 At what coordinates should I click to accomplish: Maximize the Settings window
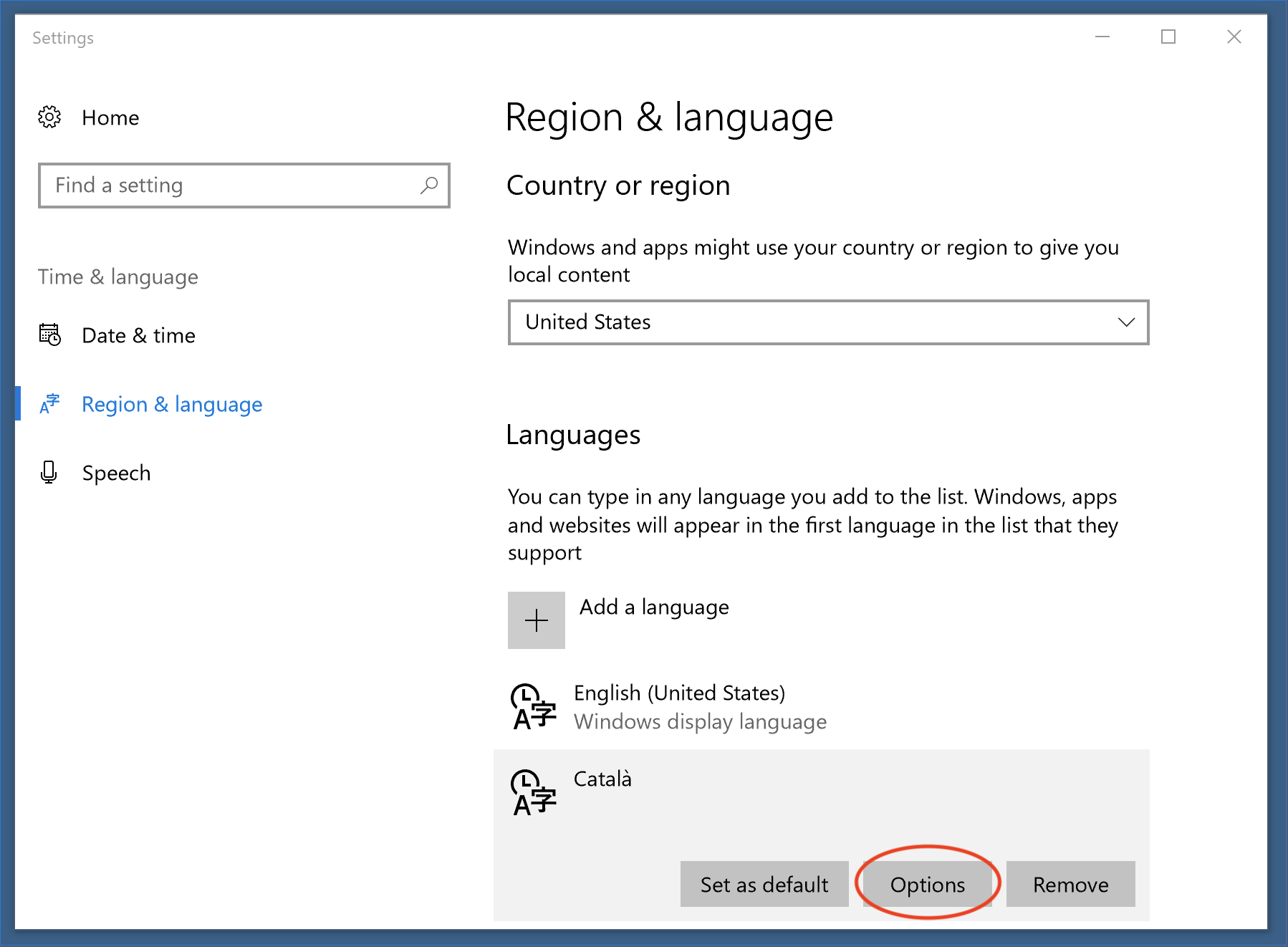tap(1168, 37)
